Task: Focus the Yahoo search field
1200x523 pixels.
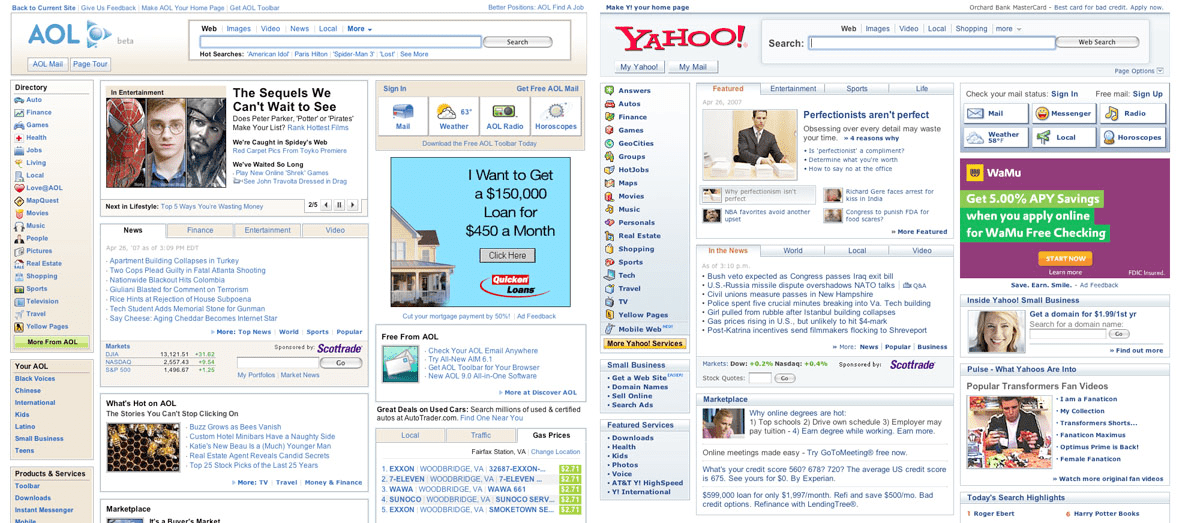Action: click(932, 43)
